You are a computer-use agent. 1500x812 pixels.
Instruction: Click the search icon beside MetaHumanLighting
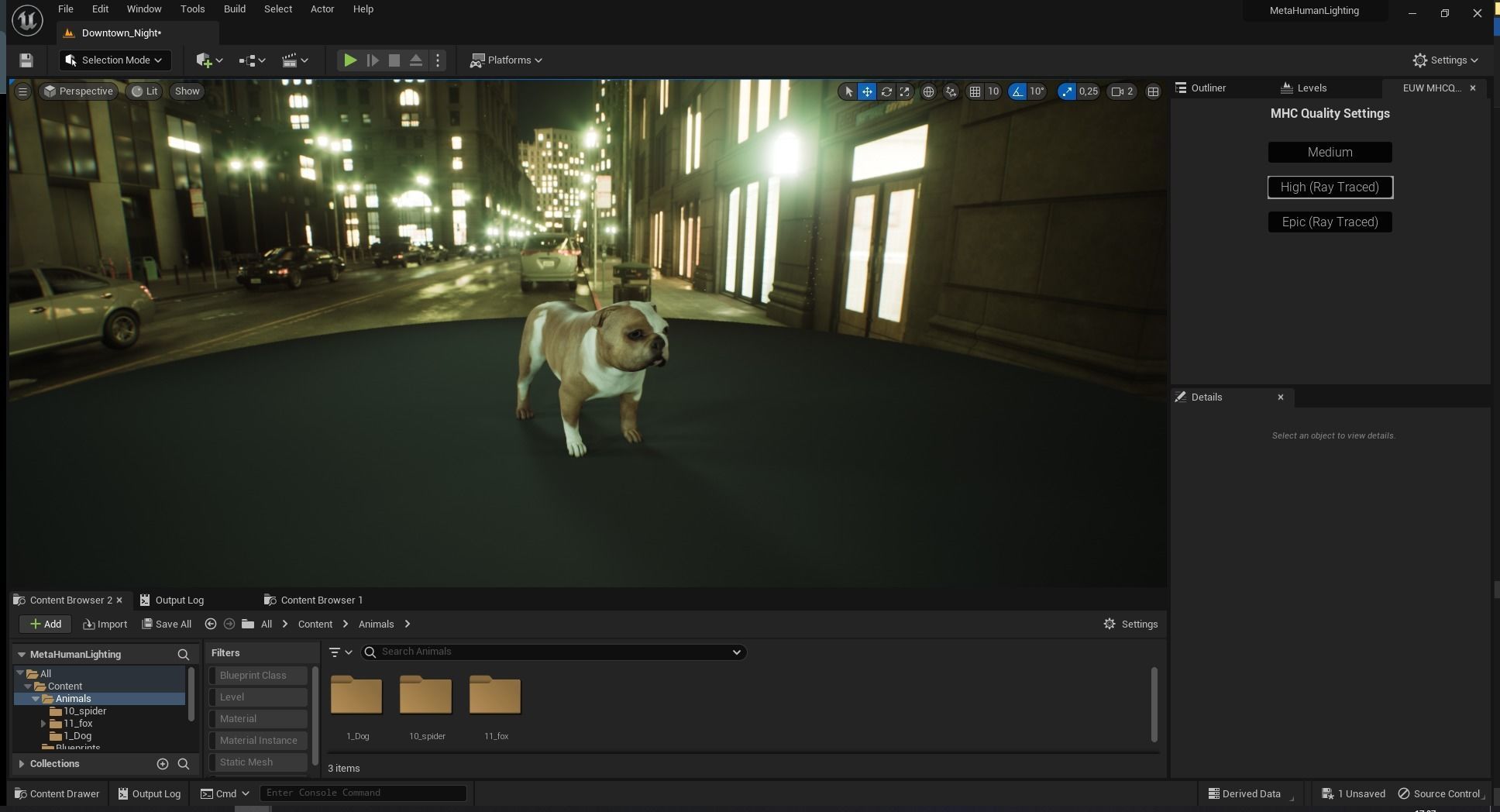[184, 655]
